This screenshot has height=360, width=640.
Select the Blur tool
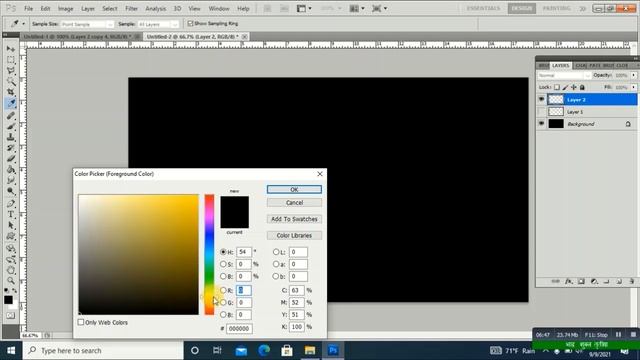(x=11, y=180)
